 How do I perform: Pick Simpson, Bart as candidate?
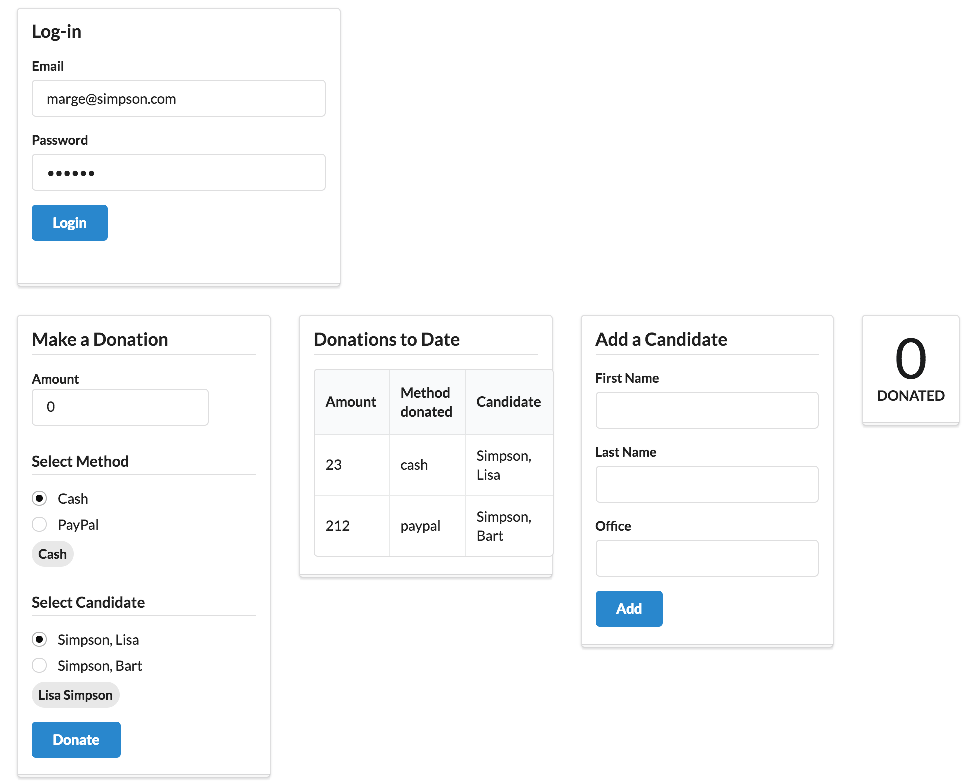point(40,666)
